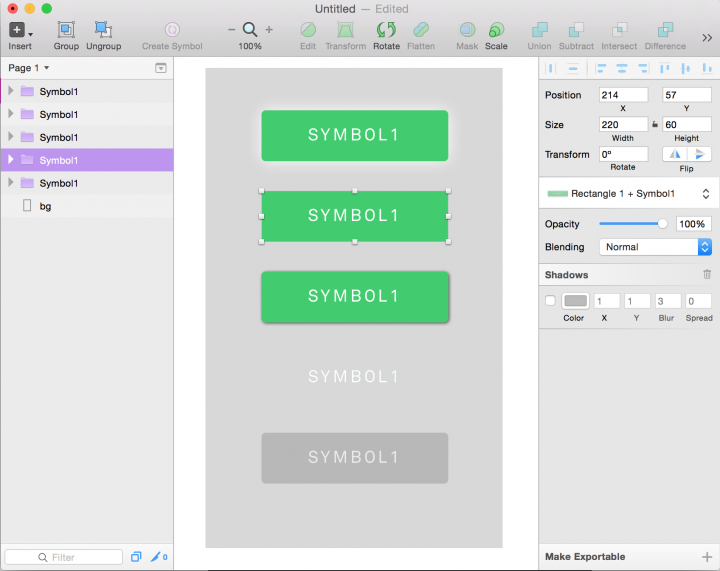Click the Opacity slider handle
The height and width of the screenshot is (571, 720).
(662, 224)
